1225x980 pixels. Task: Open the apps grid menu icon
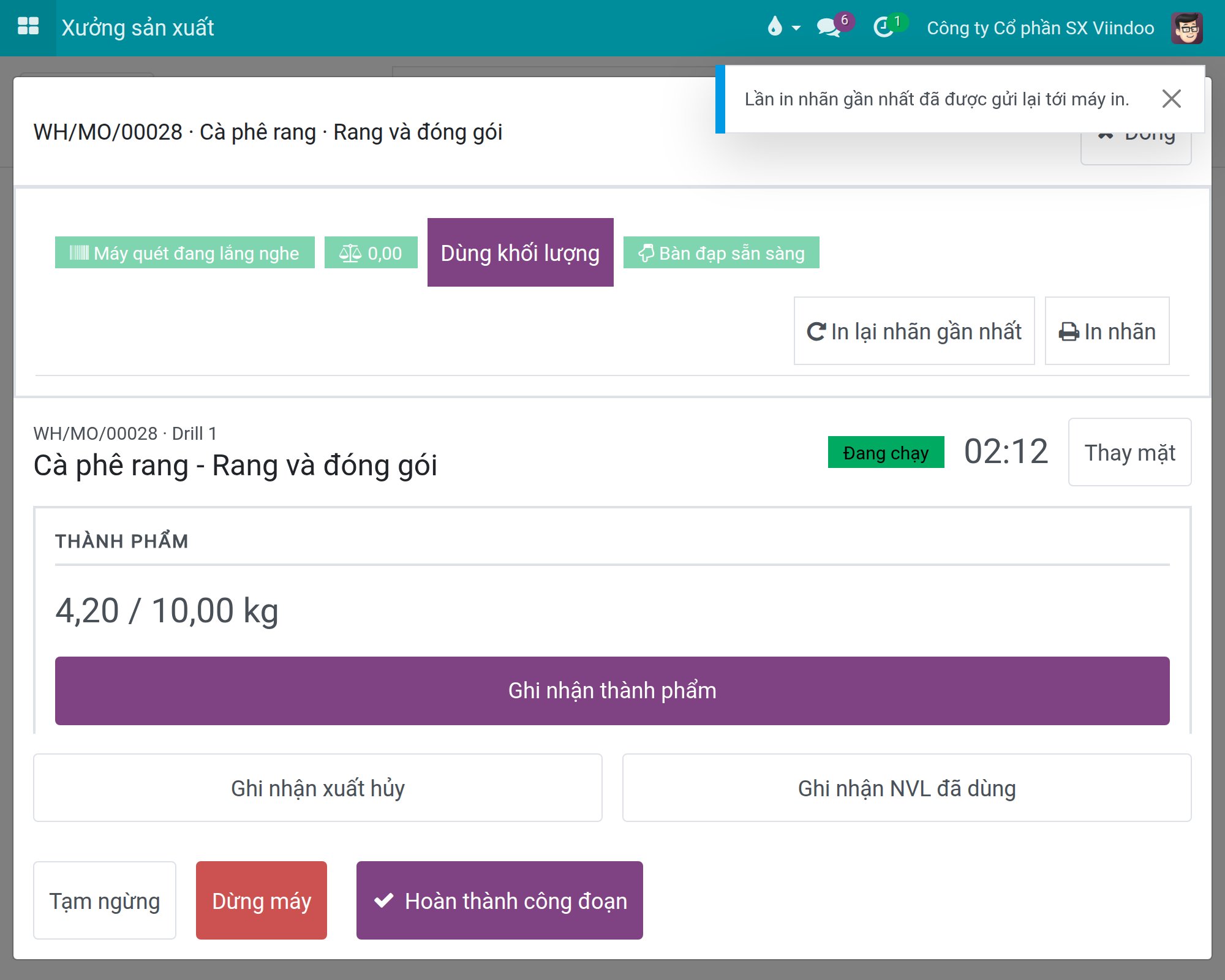pyautogui.click(x=28, y=27)
